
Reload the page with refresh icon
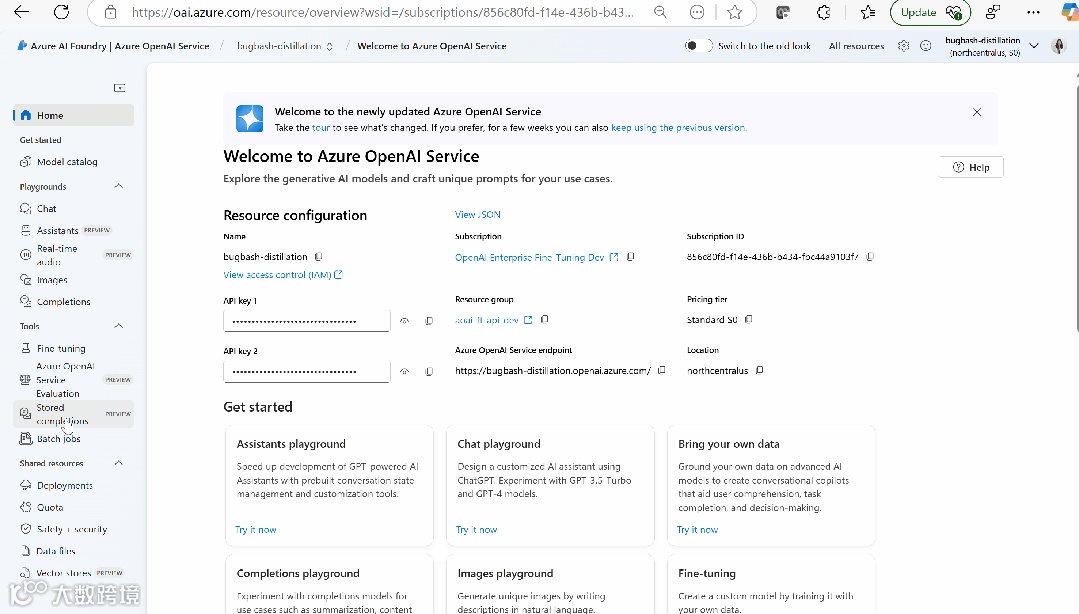[62, 12]
